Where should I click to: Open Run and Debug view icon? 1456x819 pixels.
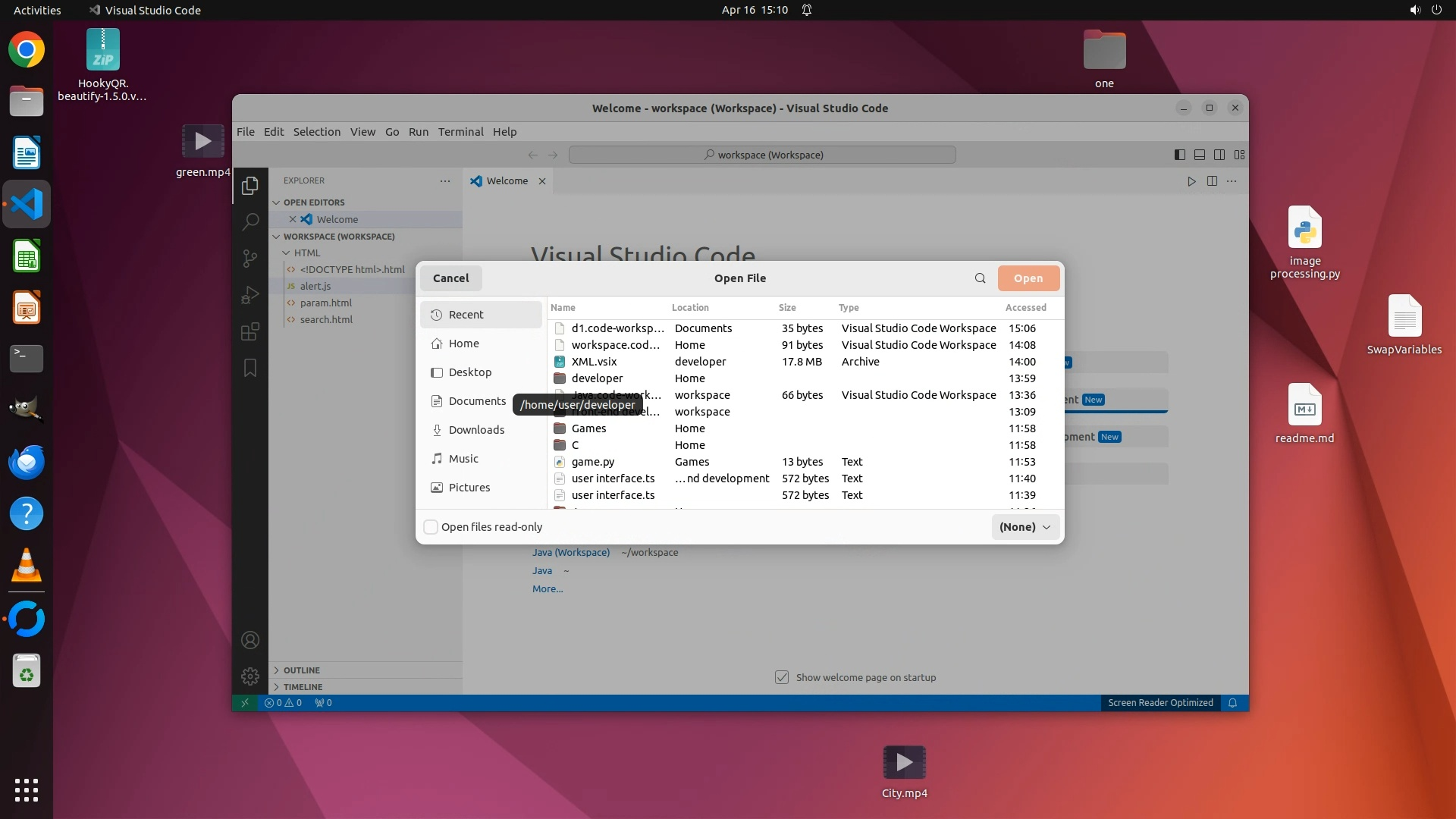point(250,295)
